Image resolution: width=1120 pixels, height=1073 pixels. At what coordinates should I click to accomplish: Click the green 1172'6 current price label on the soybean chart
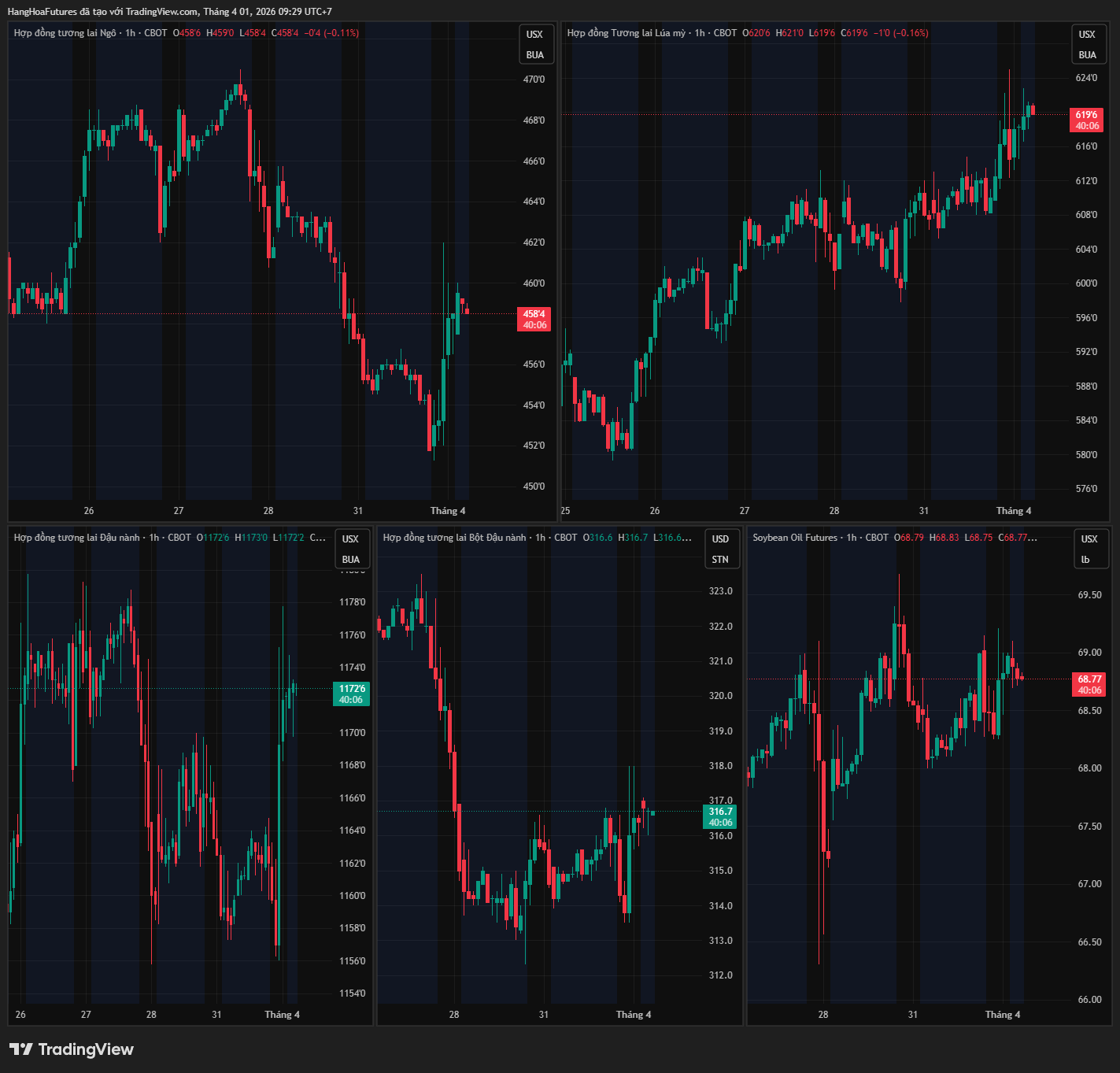click(x=351, y=694)
